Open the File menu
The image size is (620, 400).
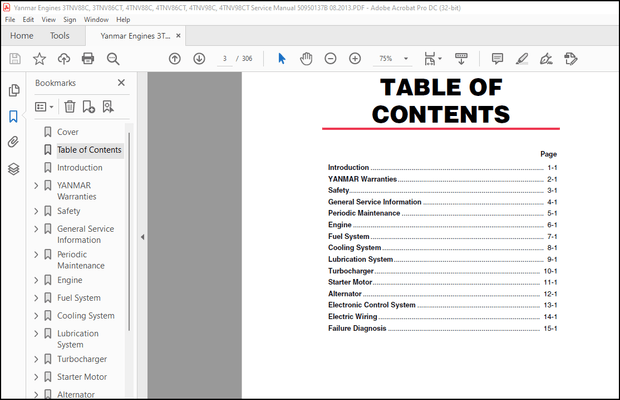coord(10,19)
